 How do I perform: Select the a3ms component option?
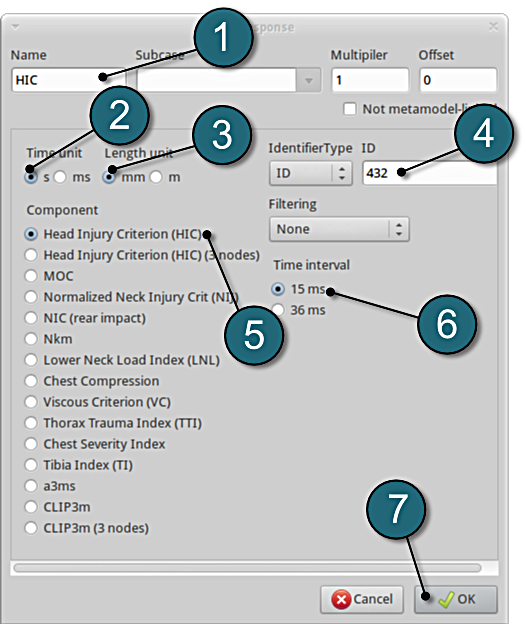31,486
